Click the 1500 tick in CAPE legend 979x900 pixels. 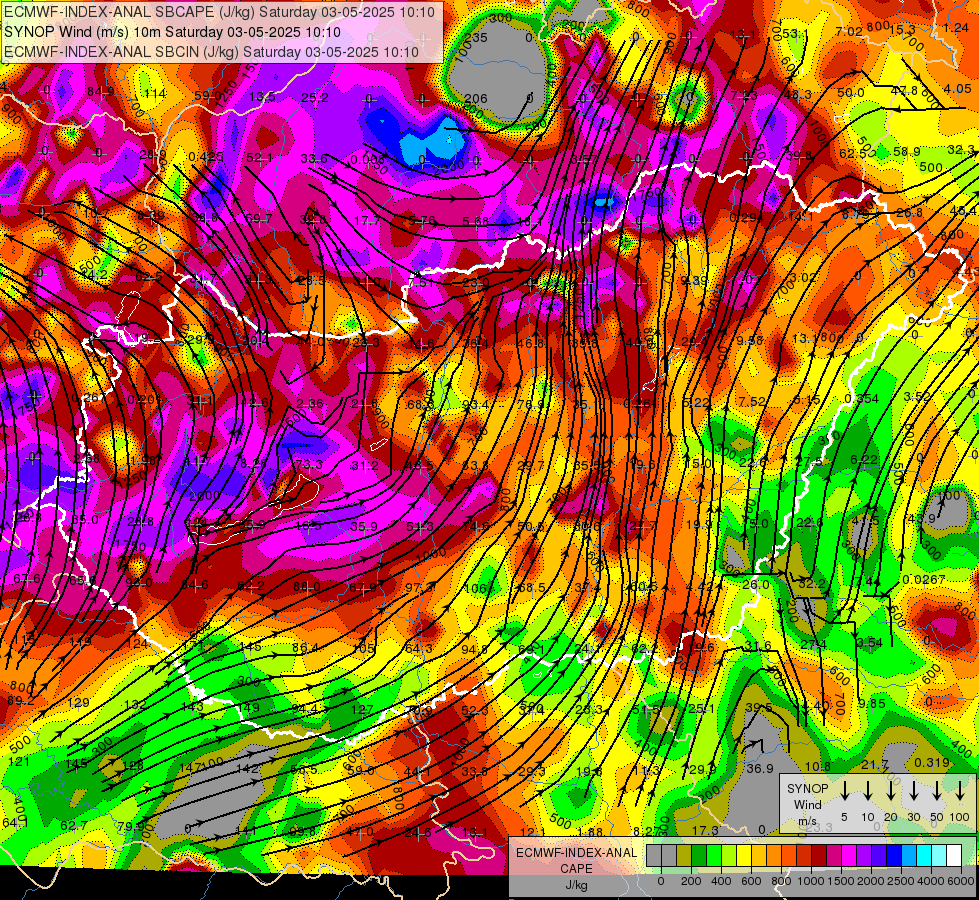841,881
